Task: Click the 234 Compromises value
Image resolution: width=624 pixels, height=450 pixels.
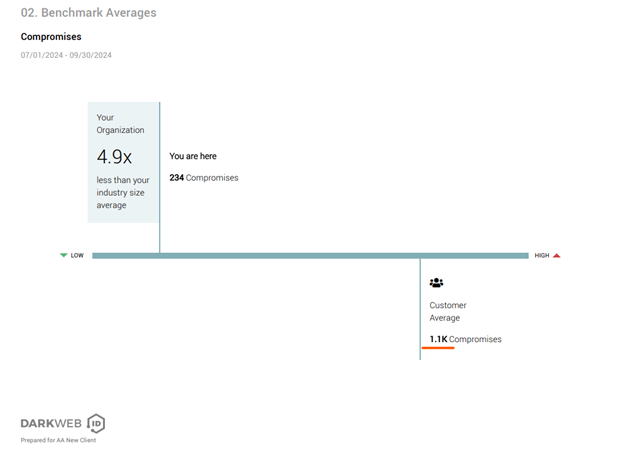Action: [204, 178]
